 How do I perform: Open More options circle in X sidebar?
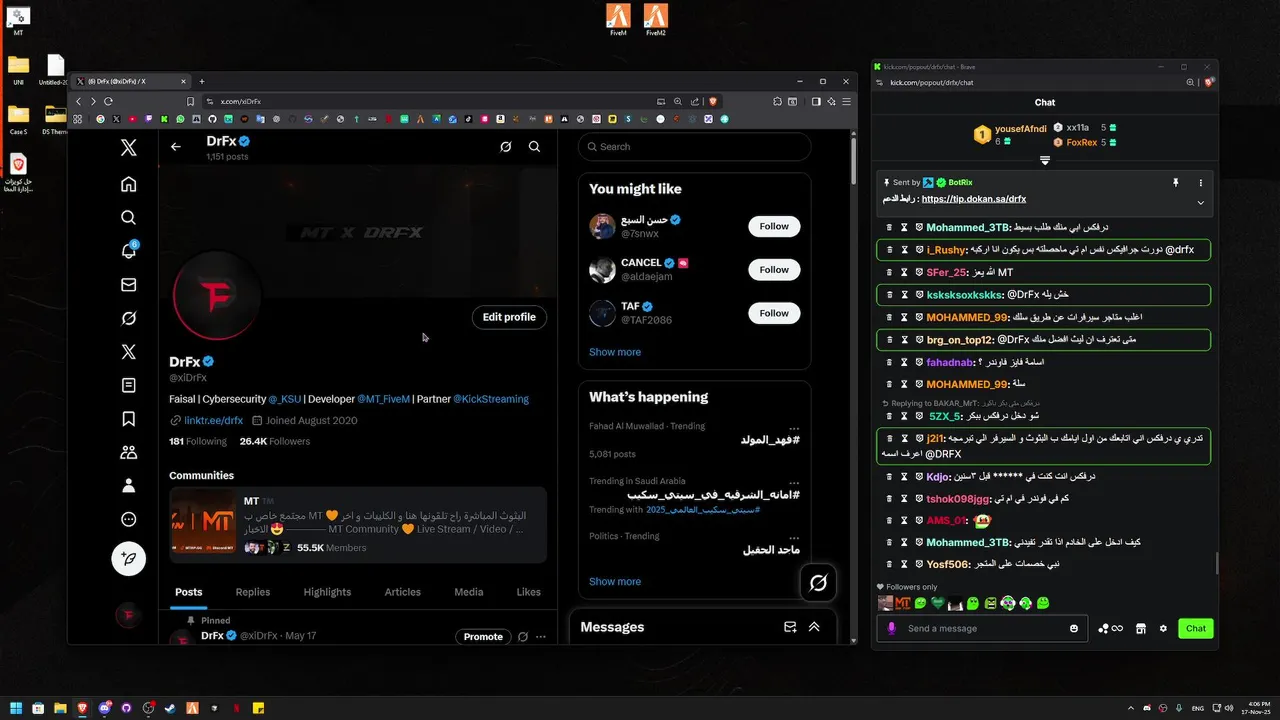tap(128, 519)
